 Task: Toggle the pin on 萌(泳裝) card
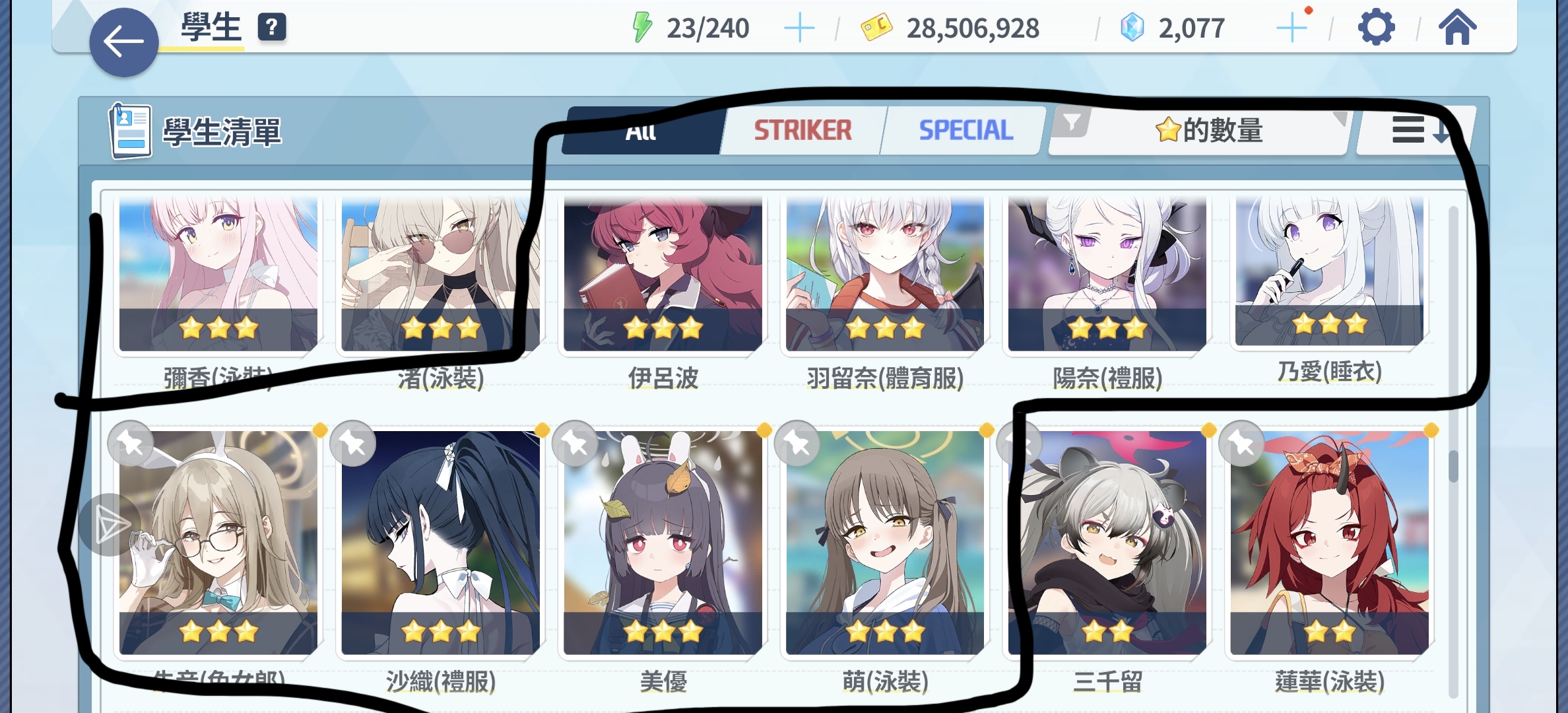tap(798, 444)
